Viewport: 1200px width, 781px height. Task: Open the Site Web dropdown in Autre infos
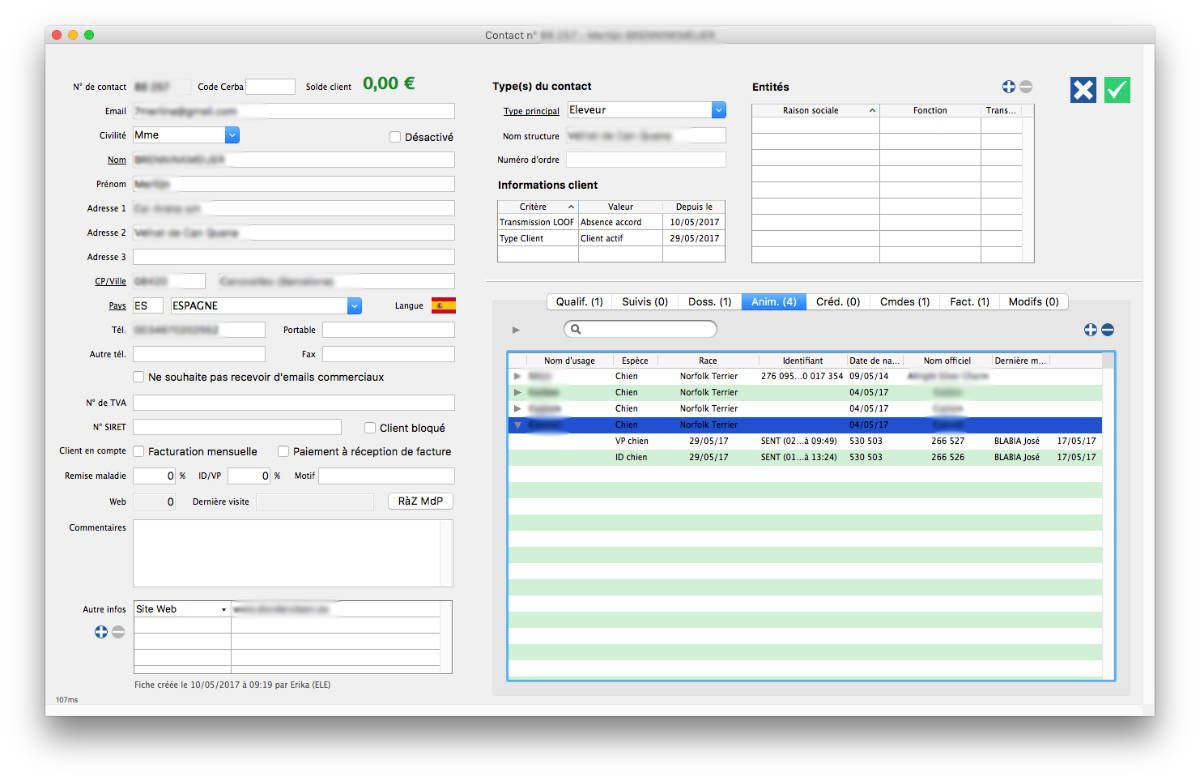pos(182,609)
